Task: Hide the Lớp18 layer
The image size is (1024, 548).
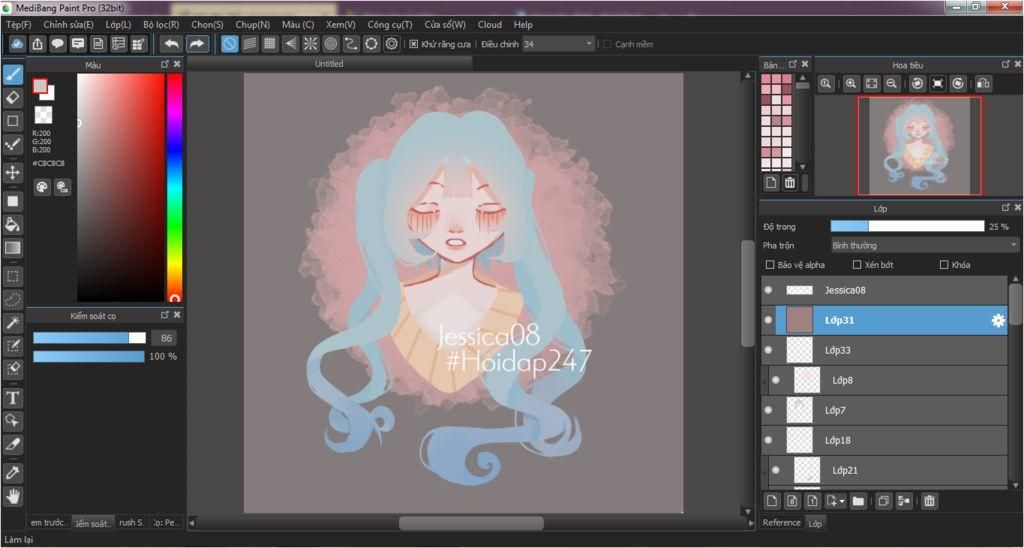Action: 768,440
